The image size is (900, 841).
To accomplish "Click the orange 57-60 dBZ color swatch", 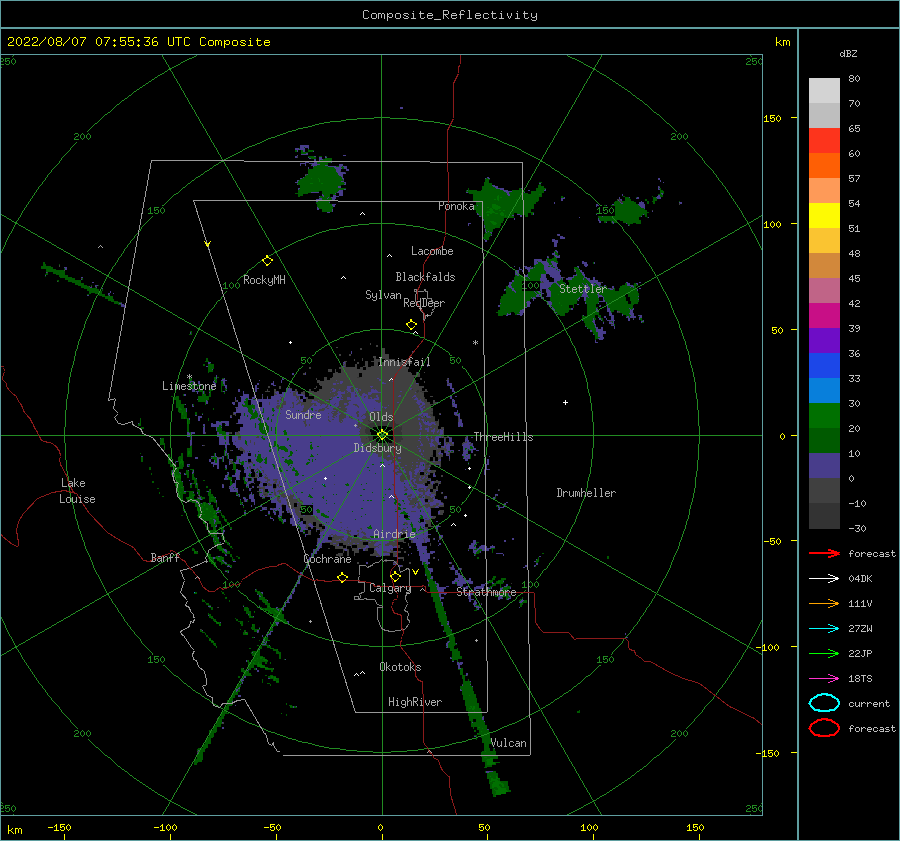I will point(824,166).
